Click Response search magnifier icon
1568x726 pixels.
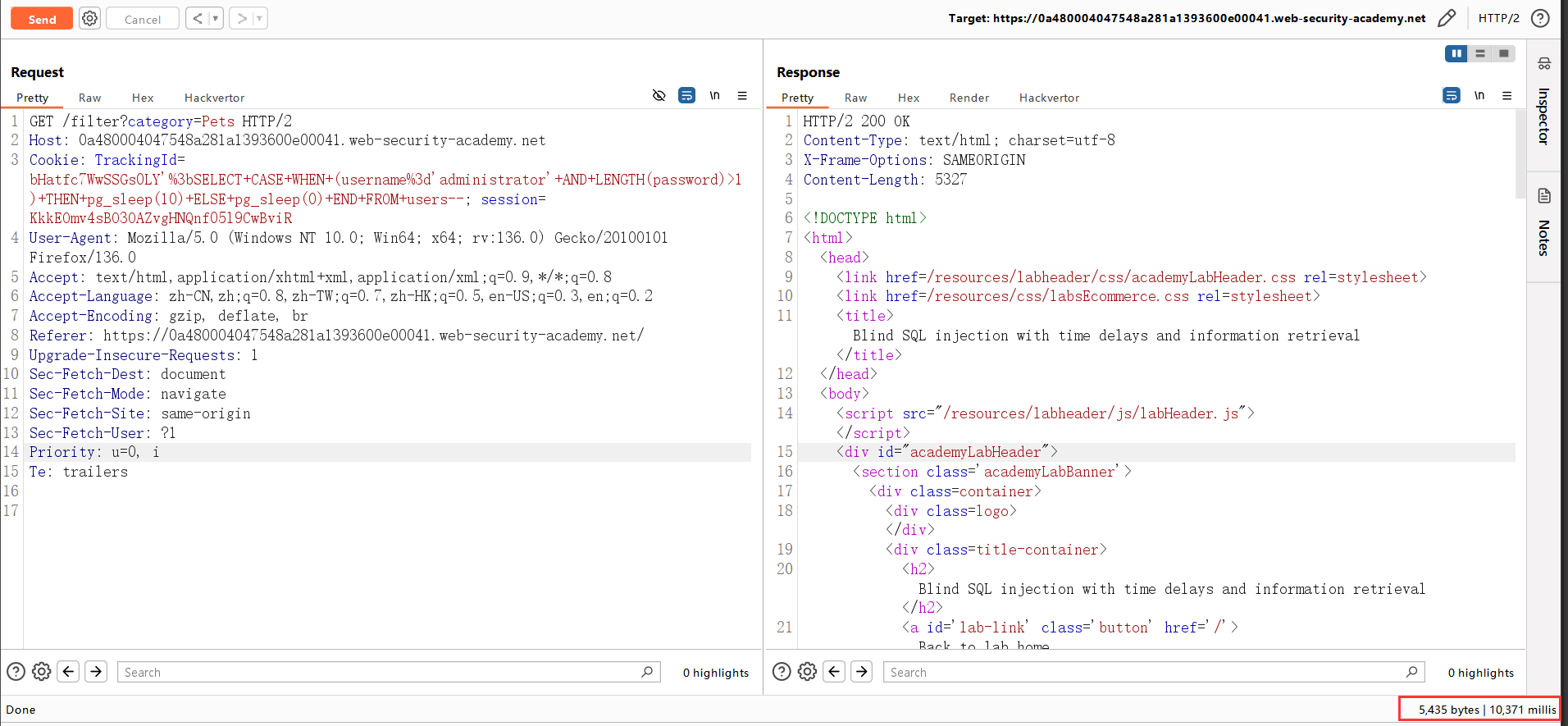(x=1411, y=672)
